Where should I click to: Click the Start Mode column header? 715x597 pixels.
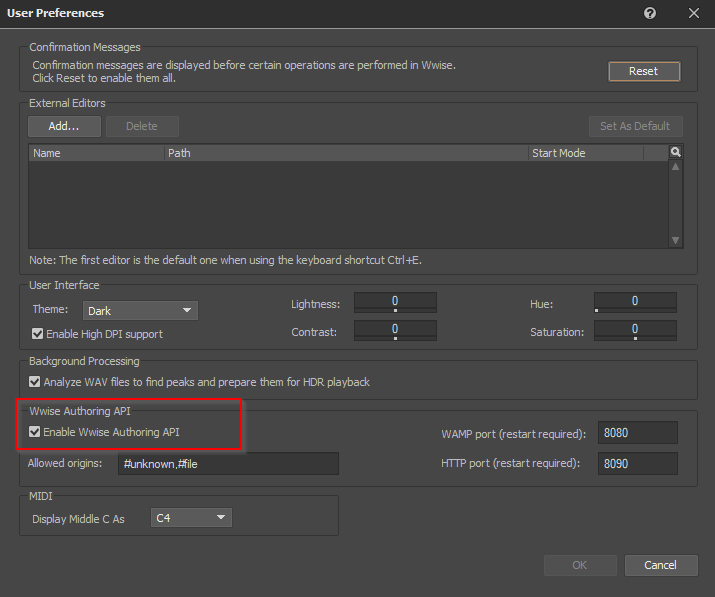tap(586, 153)
